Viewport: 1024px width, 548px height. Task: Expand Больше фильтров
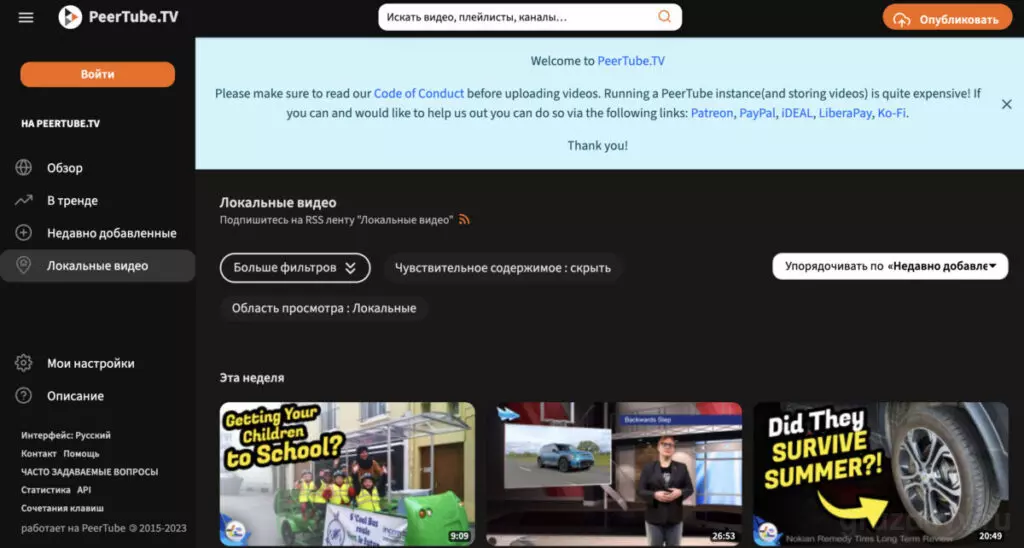pyautogui.click(x=295, y=268)
